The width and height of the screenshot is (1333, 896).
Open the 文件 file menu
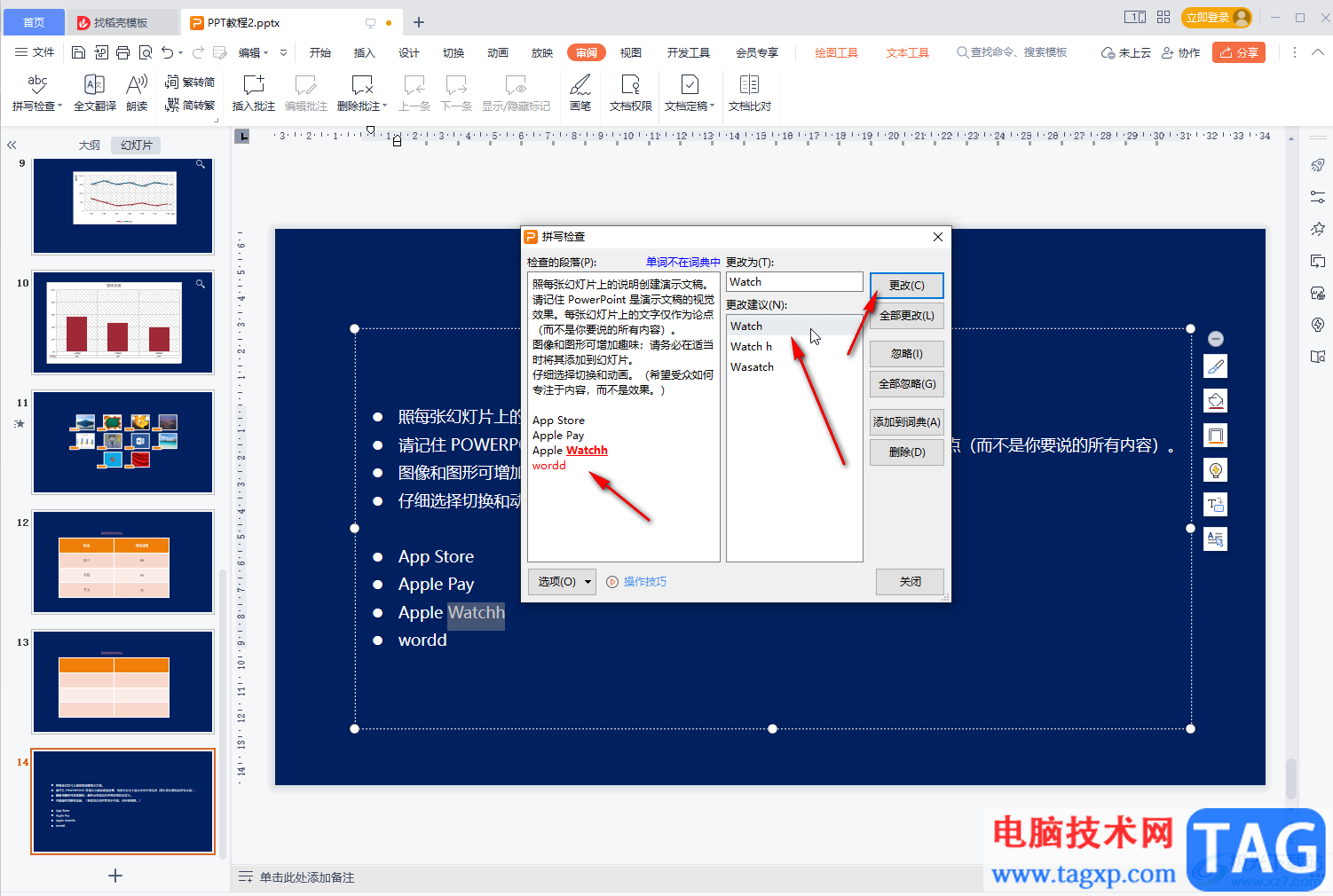click(35, 52)
